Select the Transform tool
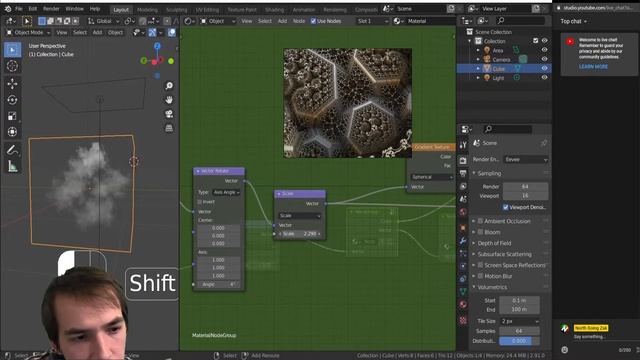The width and height of the screenshot is (640, 360). pyautogui.click(x=12, y=132)
